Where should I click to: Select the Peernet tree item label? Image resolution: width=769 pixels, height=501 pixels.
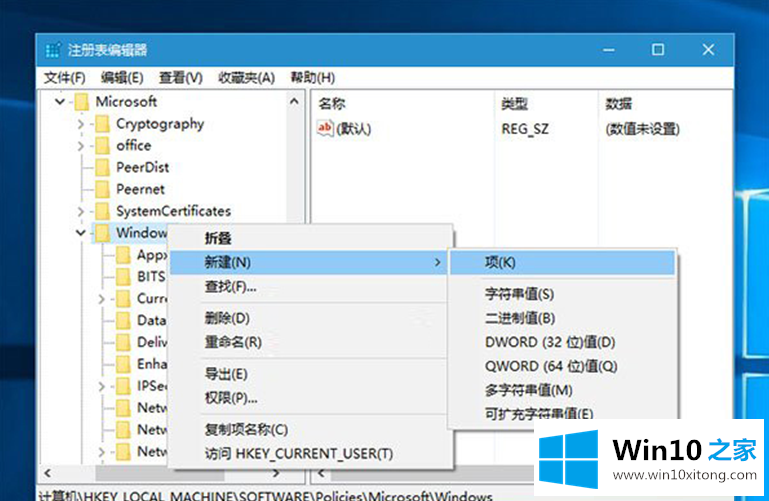pos(140,189)
